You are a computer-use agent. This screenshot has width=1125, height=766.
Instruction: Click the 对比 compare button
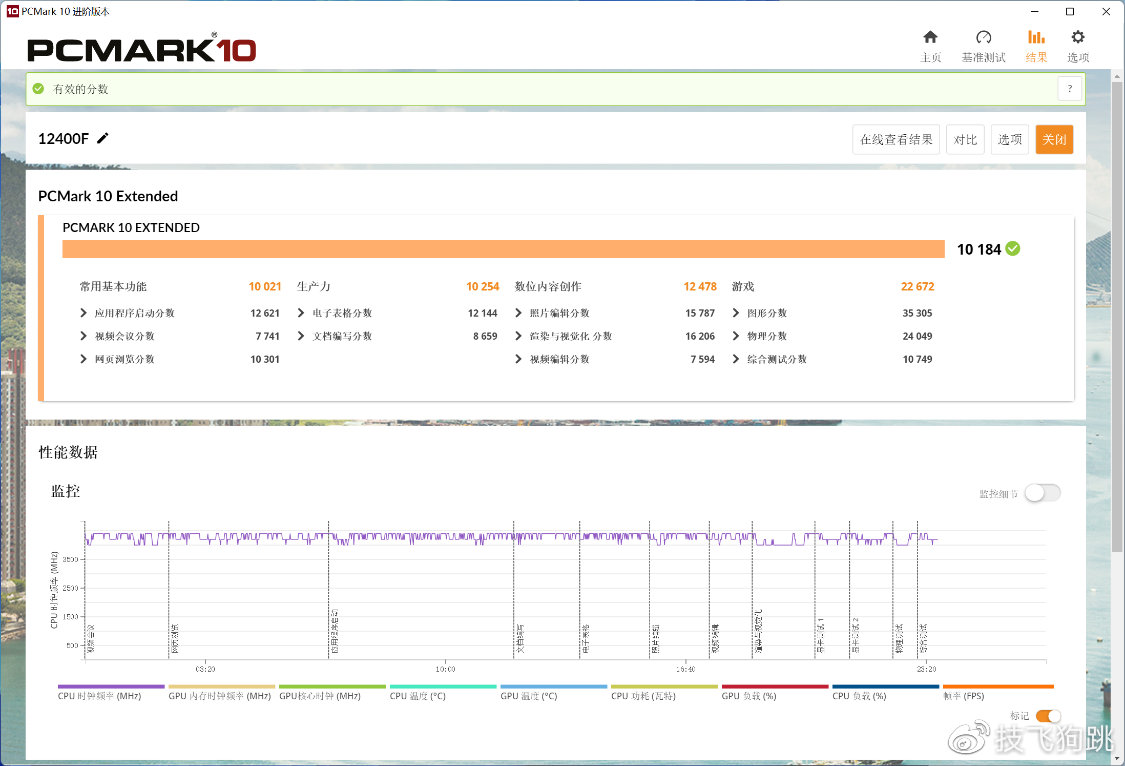coord(965,139)
